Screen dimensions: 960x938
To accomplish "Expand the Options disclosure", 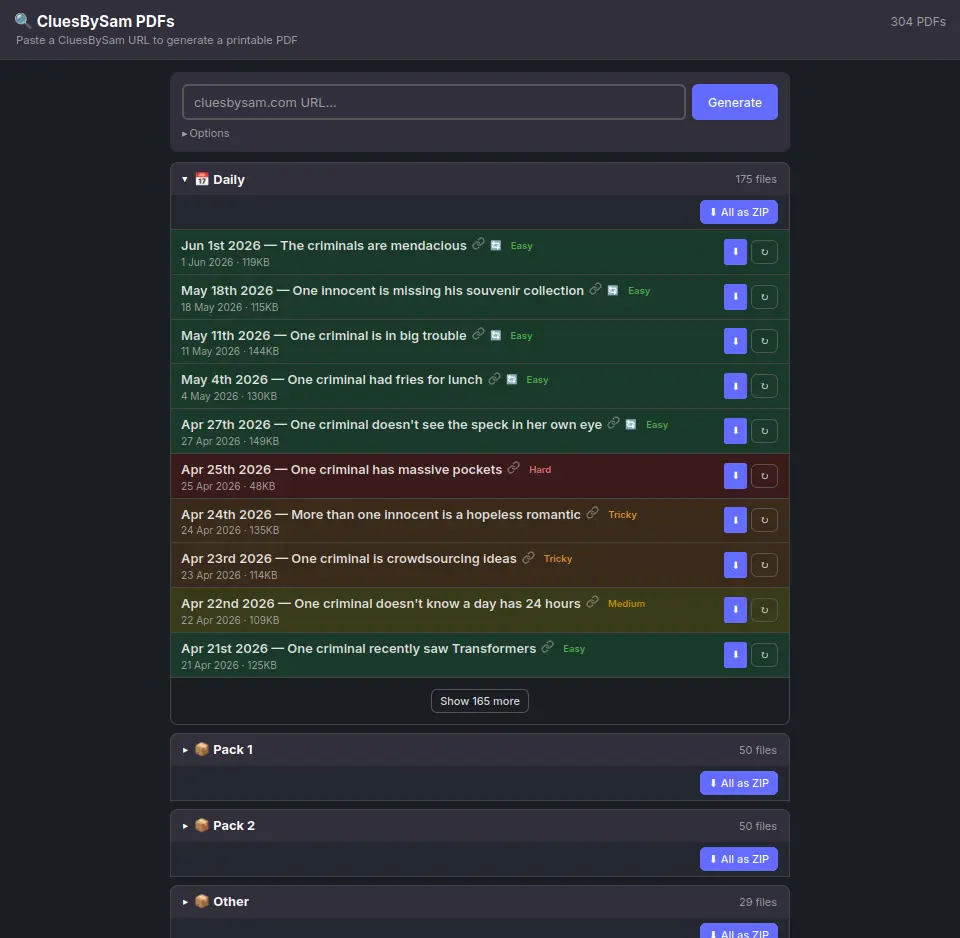I will coord(206,133).
